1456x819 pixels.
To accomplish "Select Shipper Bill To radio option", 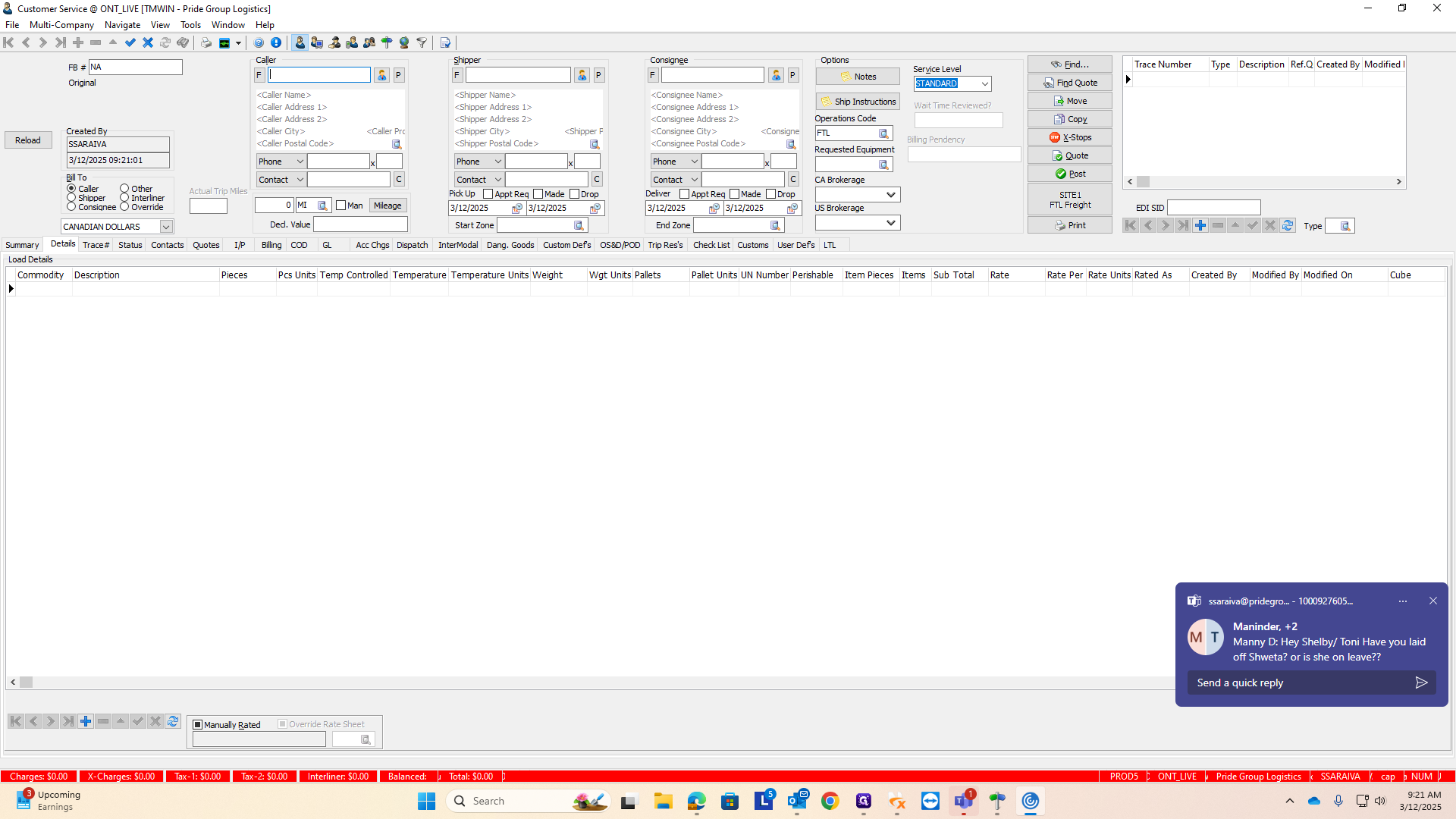I will [x=72, y=198].
